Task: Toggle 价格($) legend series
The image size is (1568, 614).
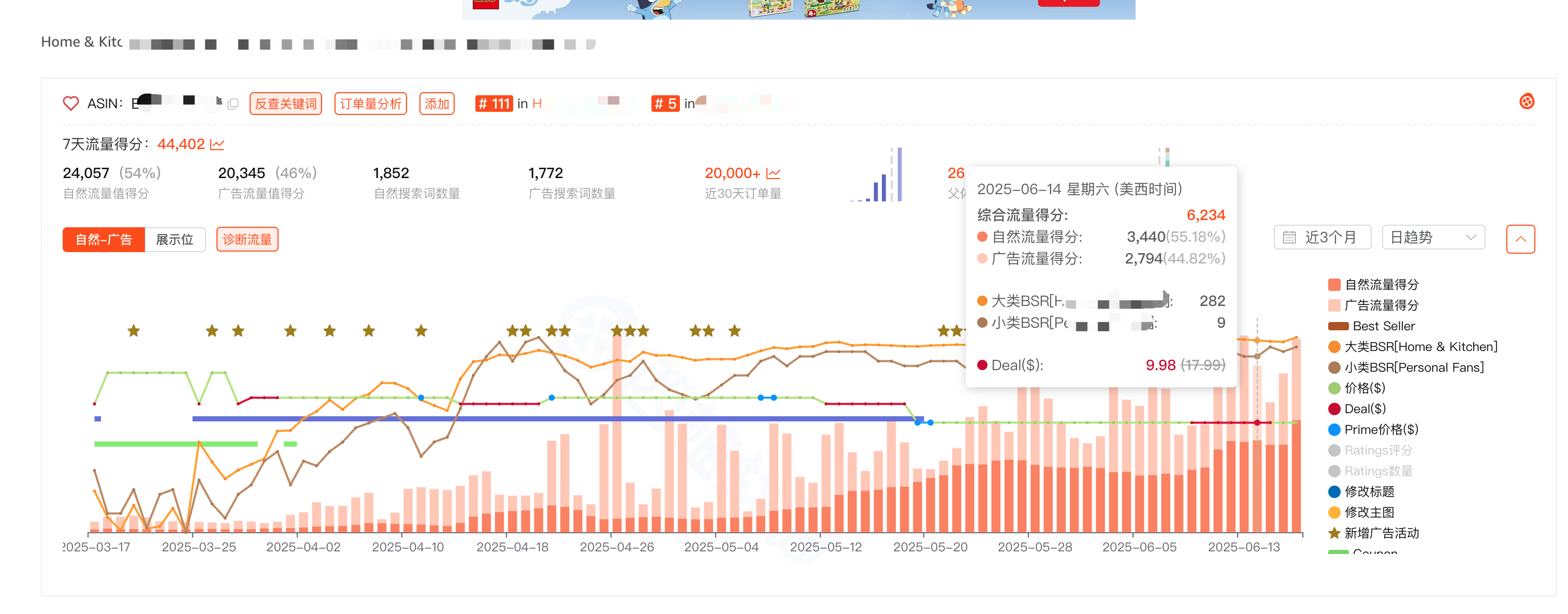Action: coord(1356,388)
